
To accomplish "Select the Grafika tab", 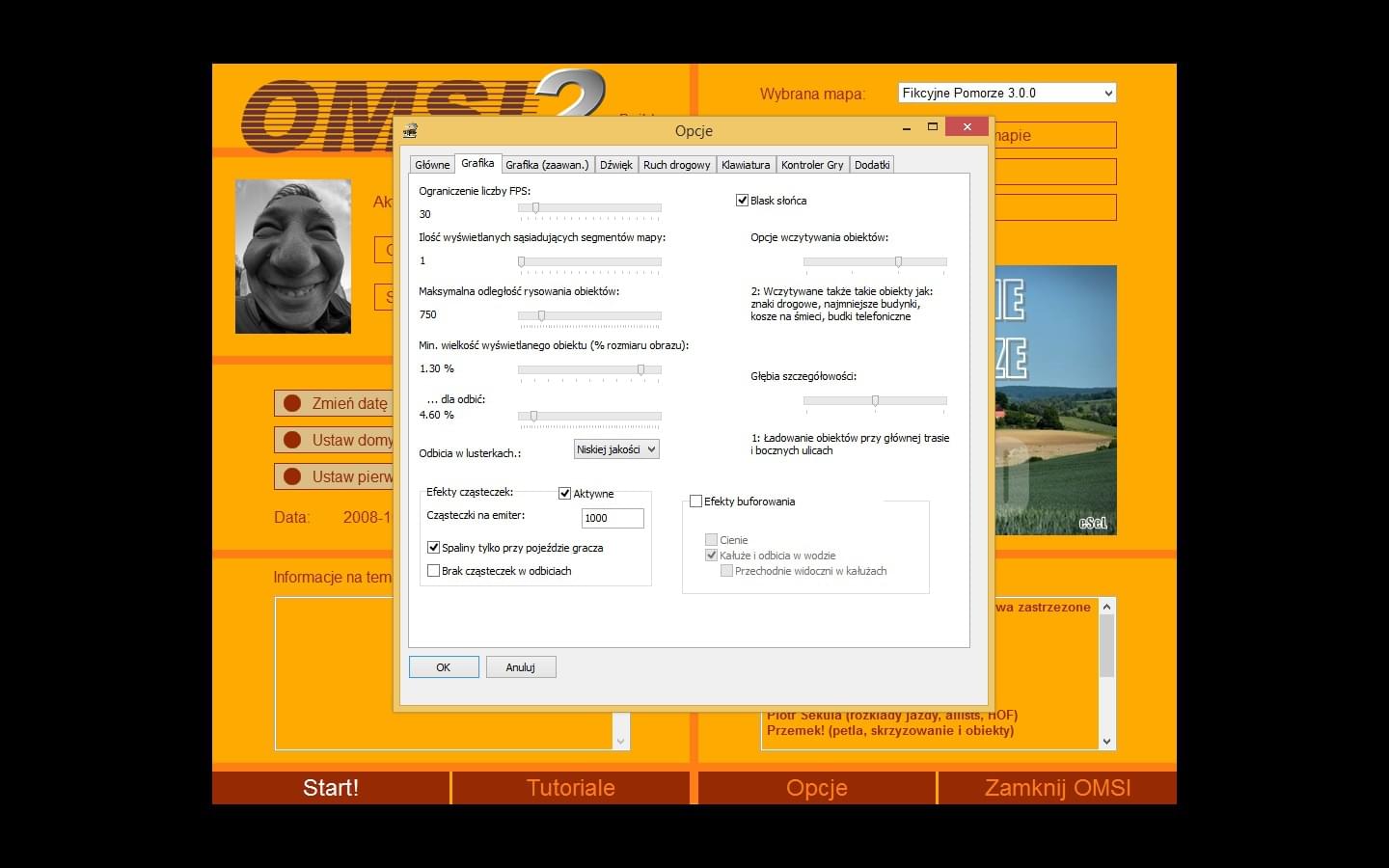I will click(477, 163).
